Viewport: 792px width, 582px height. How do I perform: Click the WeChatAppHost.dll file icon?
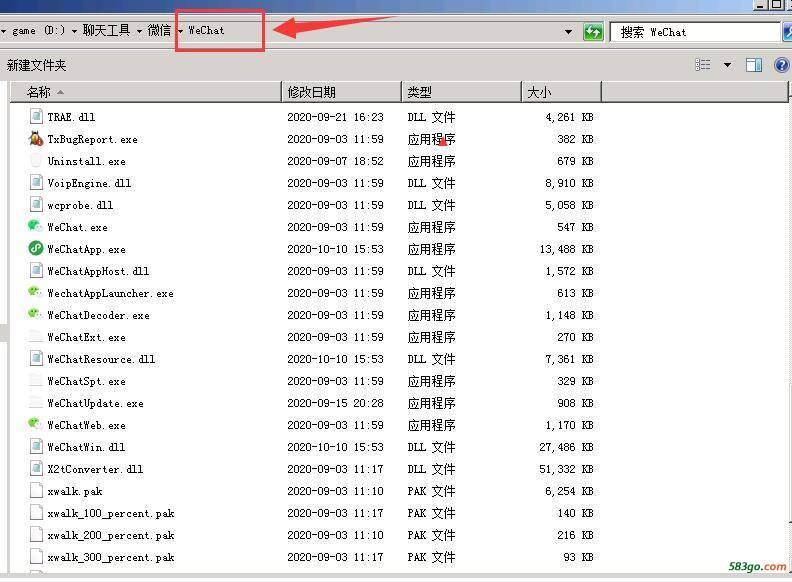click(36, 271)
